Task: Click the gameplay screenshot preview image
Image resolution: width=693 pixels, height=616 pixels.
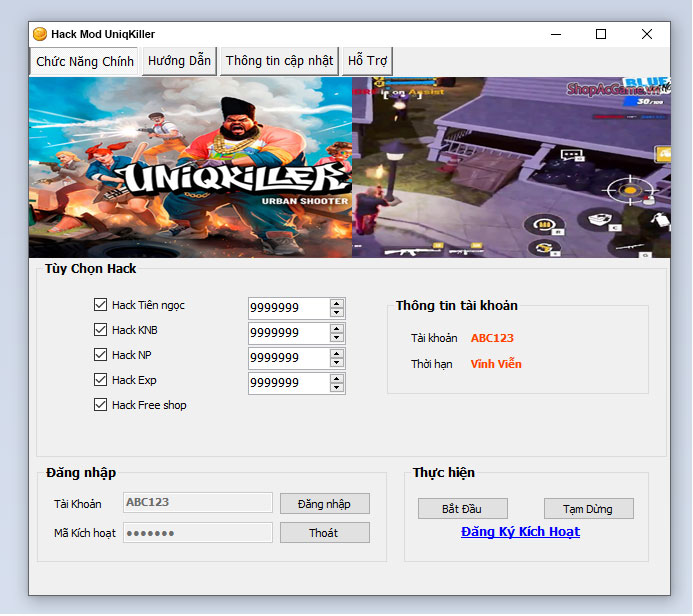Action: pos(511,167)
